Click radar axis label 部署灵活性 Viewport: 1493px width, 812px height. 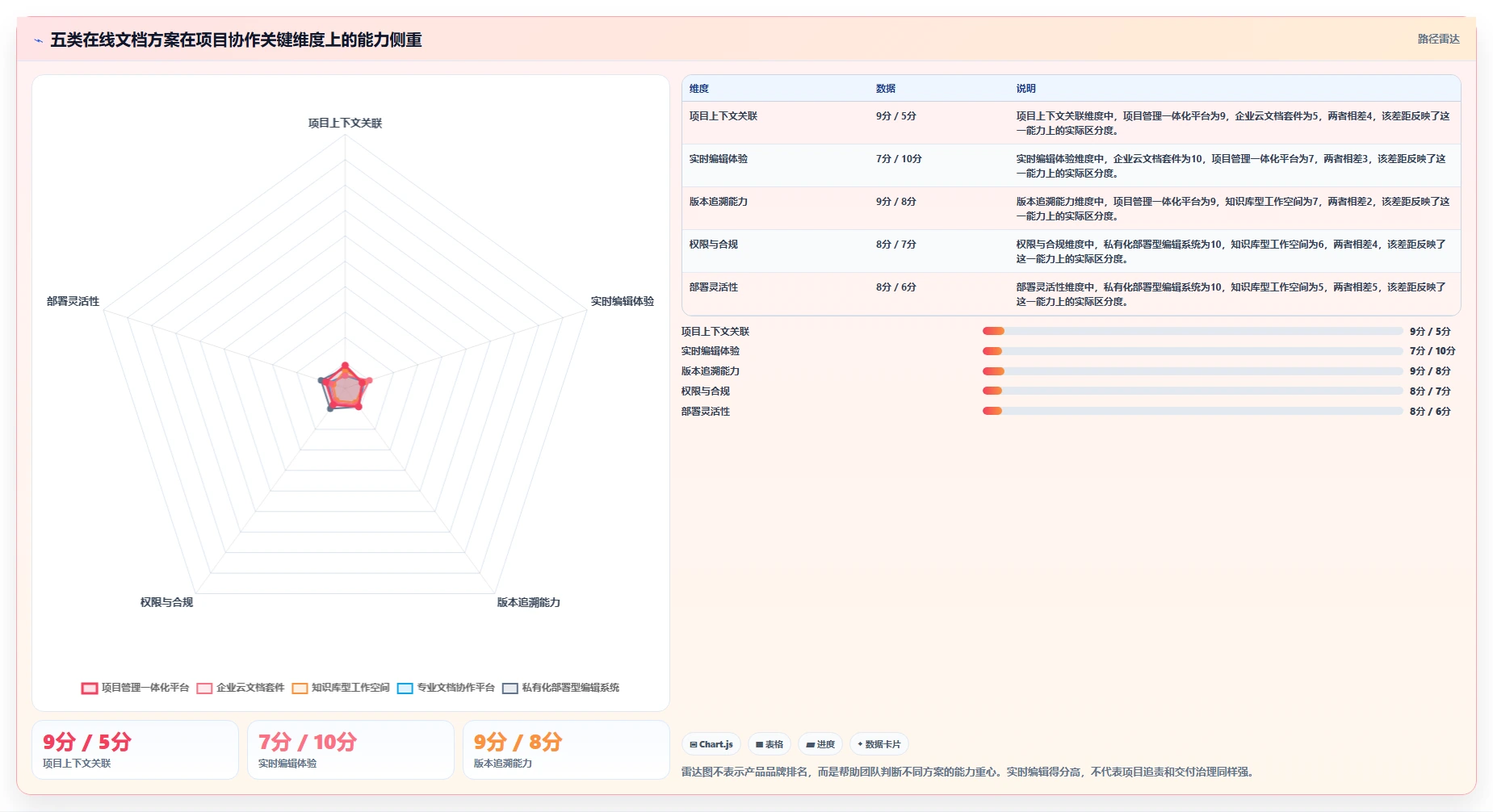[73, 301]
